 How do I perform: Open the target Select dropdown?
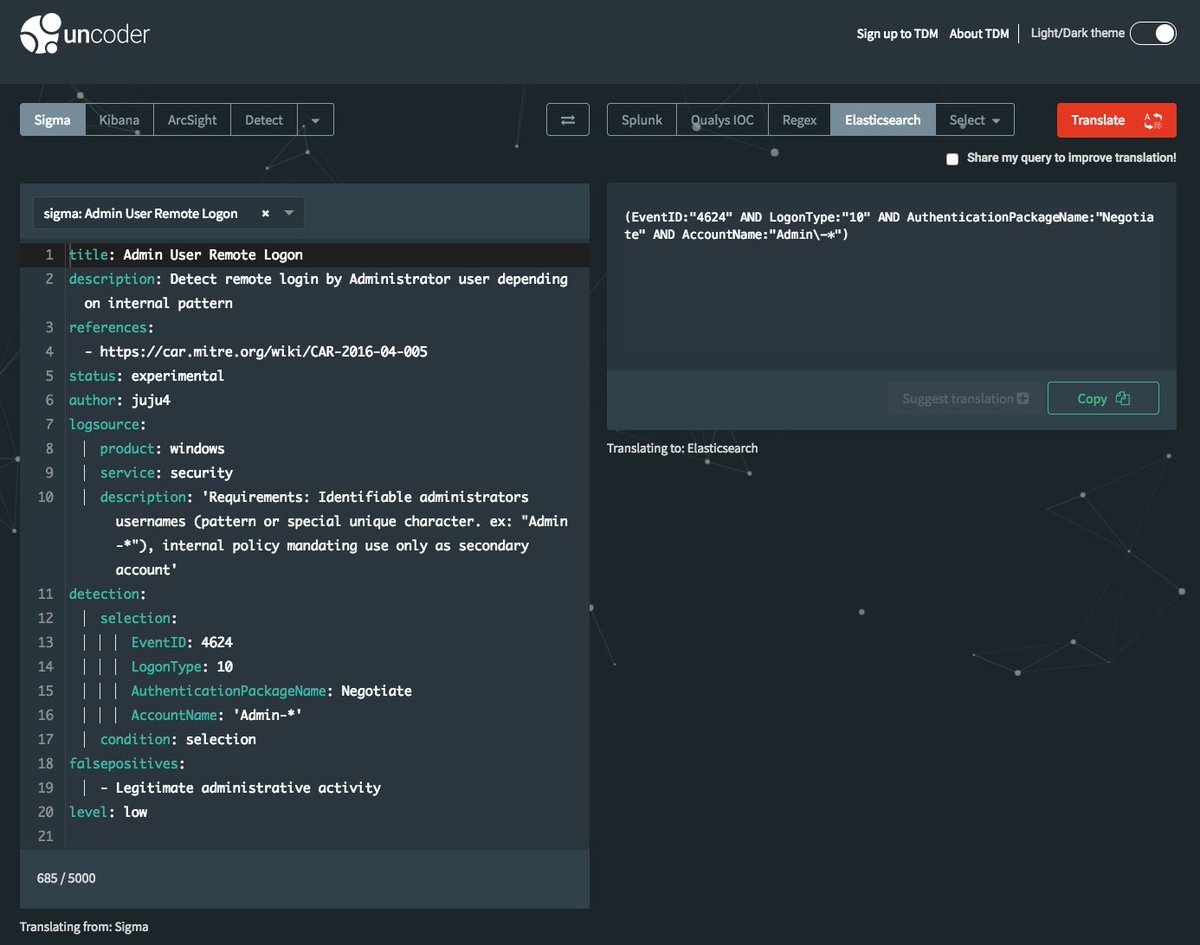pyautogui.click(x=975, y=120)
